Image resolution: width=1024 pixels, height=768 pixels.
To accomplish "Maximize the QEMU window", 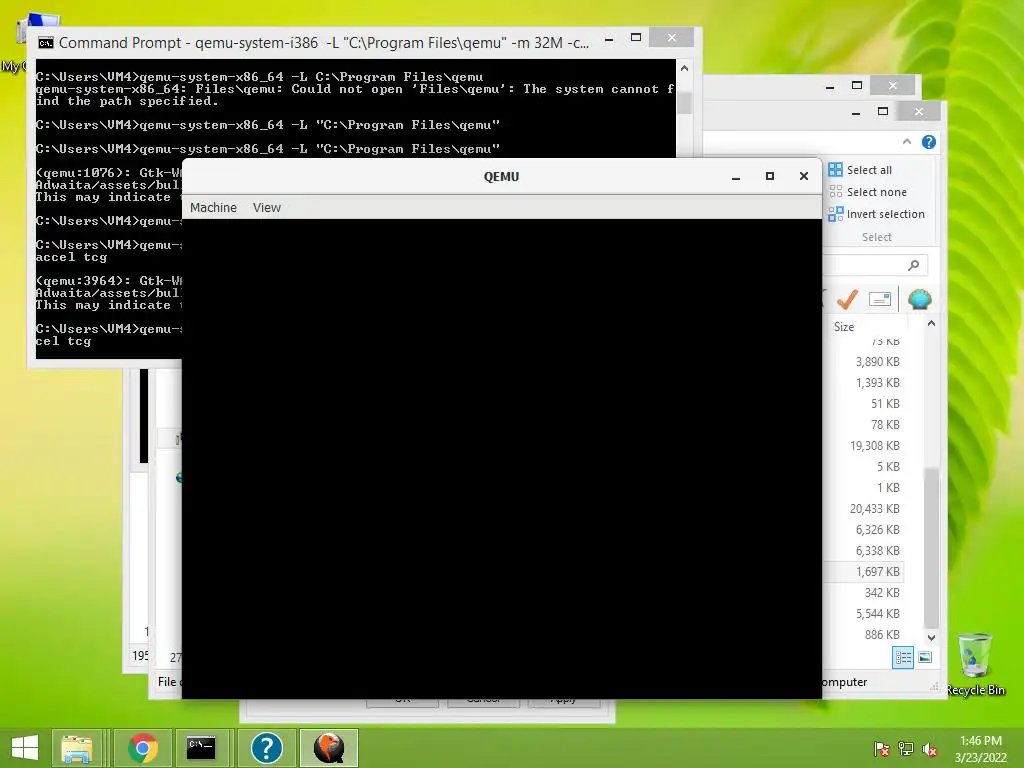I will click(769, 176).
